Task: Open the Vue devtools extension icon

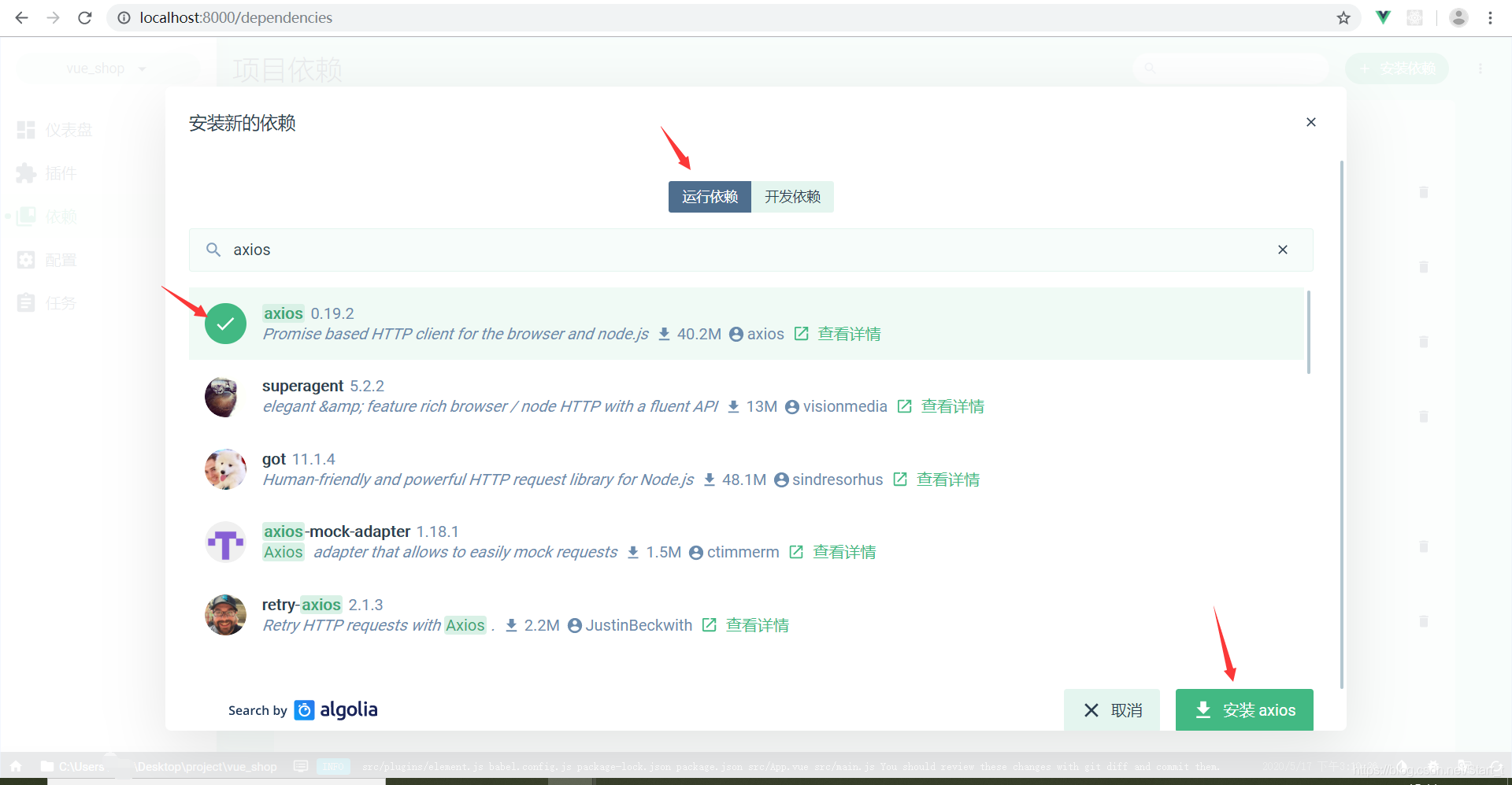Action: pos(1383,17)
